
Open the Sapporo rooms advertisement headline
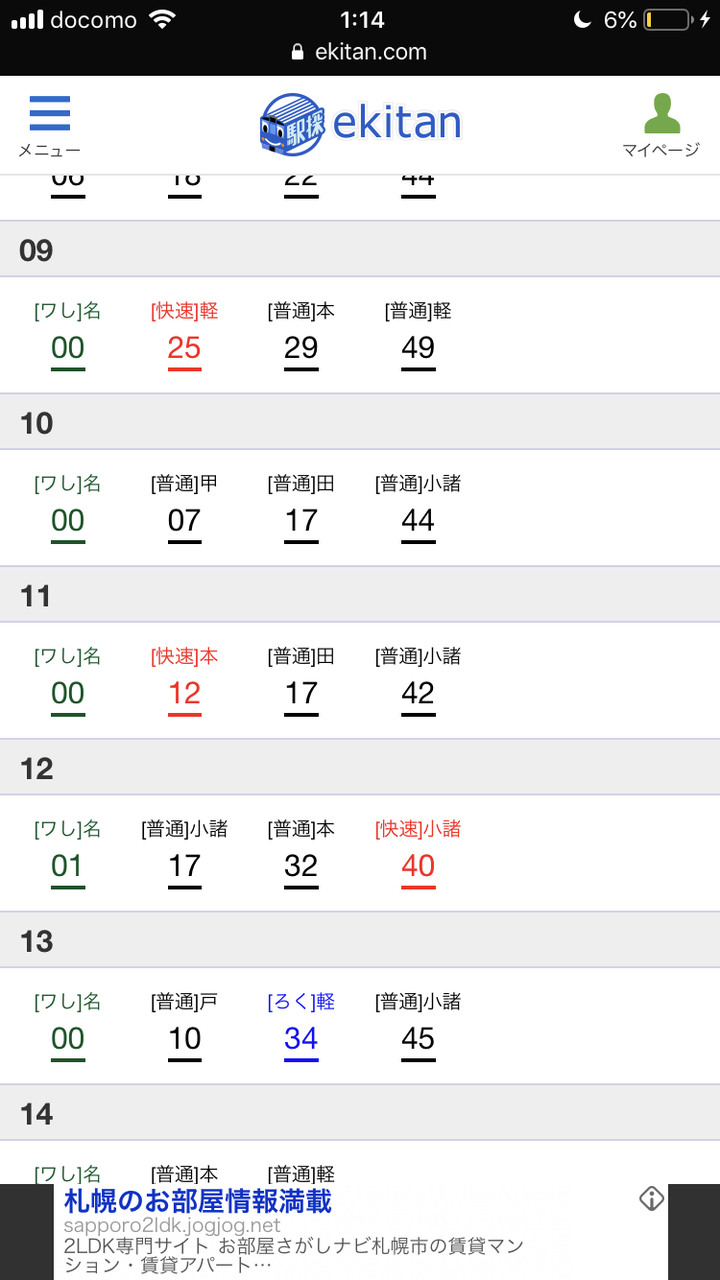click(198, 1200)
